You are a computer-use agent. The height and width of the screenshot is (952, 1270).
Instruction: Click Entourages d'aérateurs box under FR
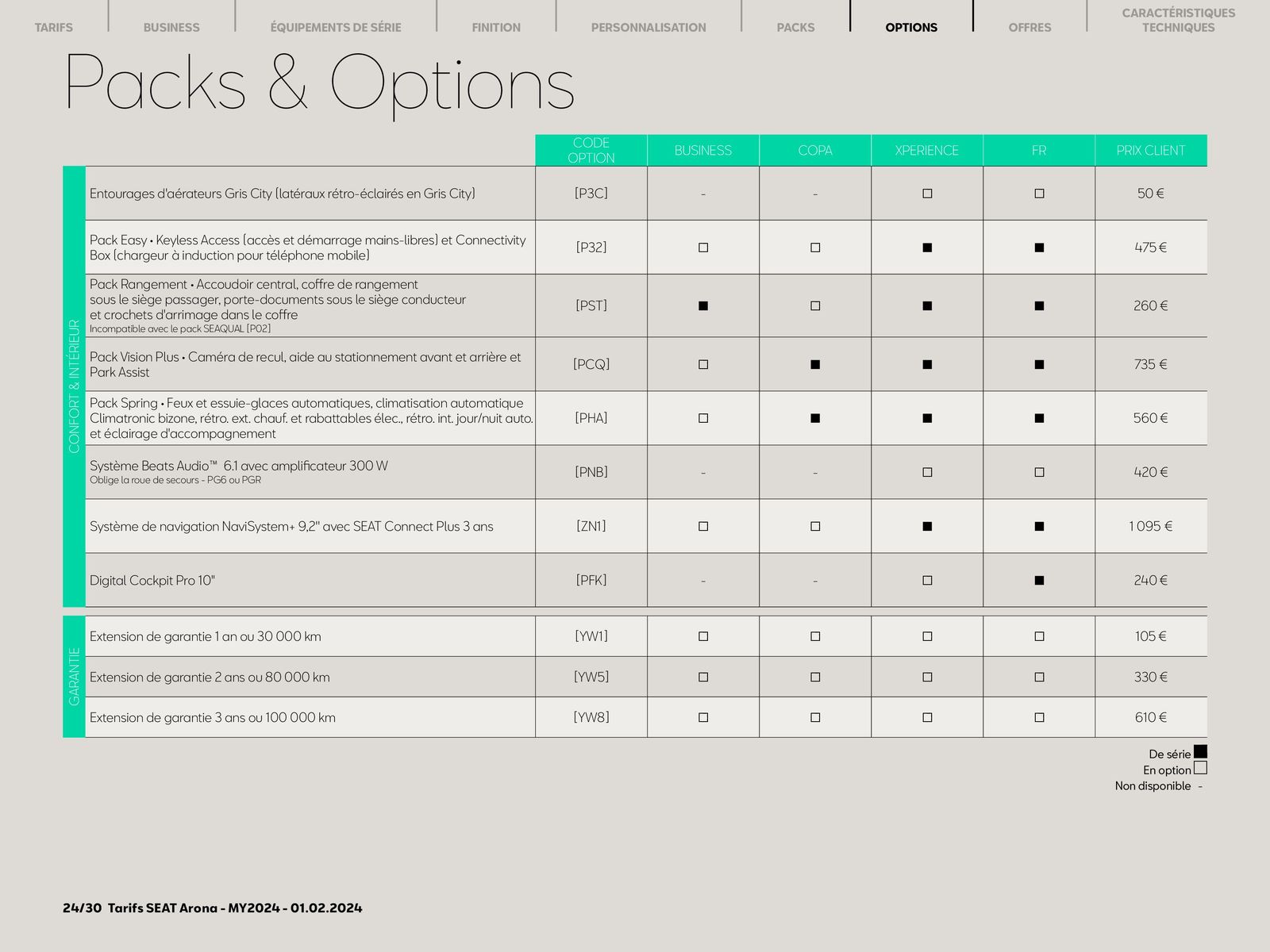[1039, 194]
